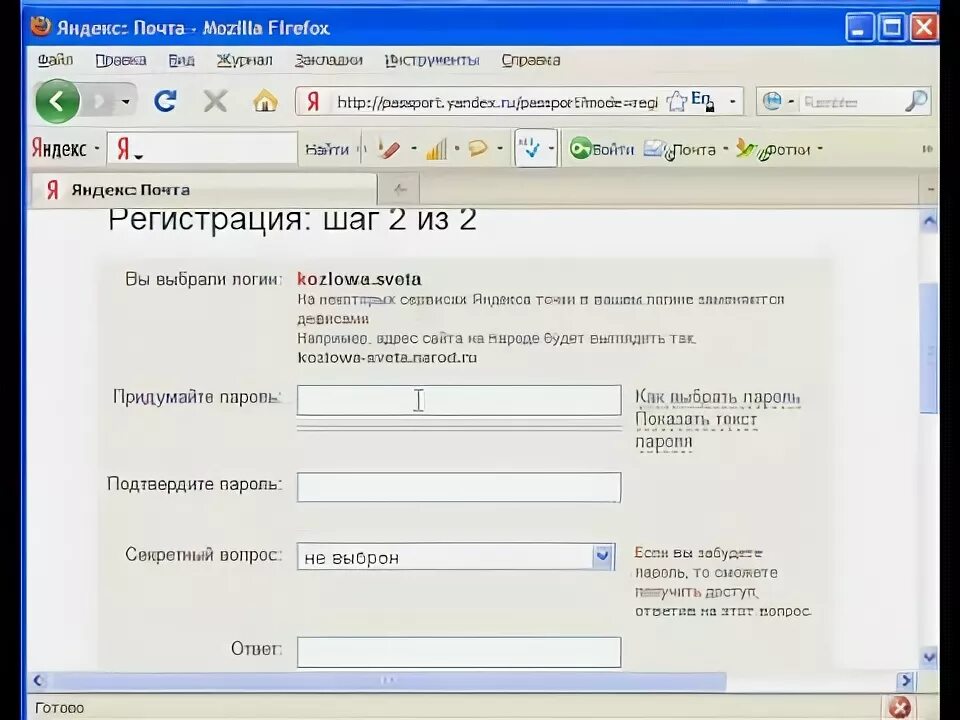Run search with the magnifier icon
960x720 pixels.
916,102
